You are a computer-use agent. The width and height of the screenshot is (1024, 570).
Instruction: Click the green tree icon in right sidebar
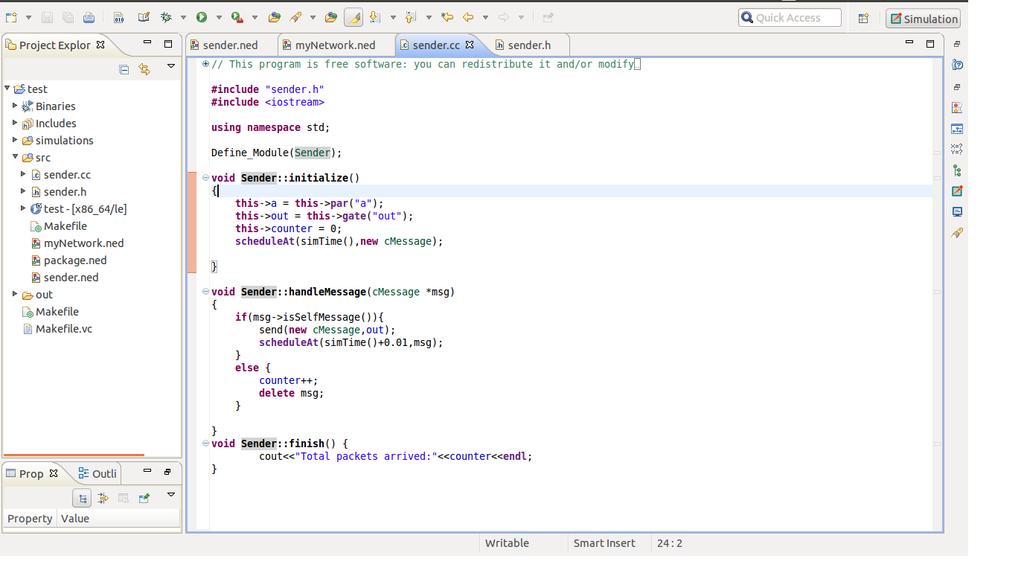coord(957,170)
